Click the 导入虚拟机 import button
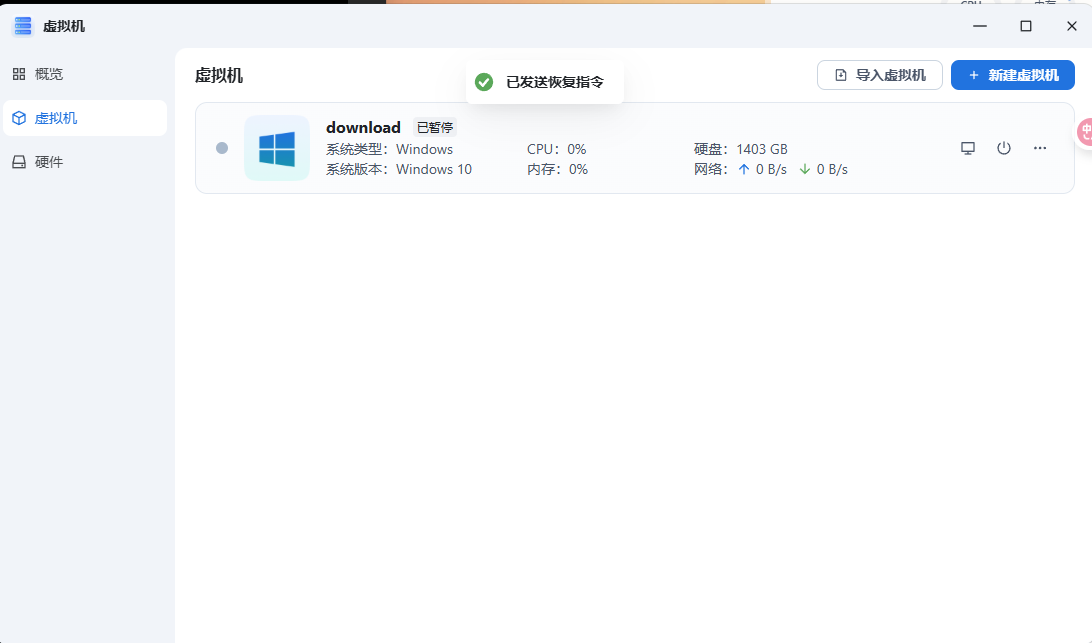Screen dimensions: 1092x643 pos(879,75)
